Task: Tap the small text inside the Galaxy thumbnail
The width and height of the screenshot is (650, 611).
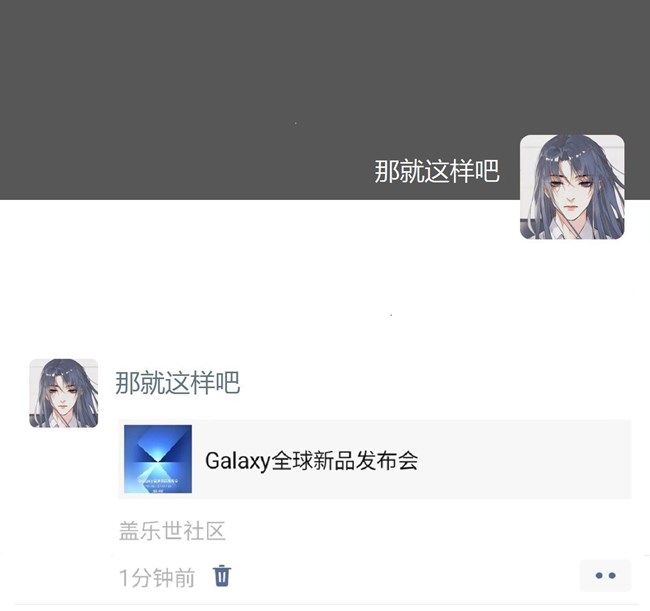Action: pos(158,483)
